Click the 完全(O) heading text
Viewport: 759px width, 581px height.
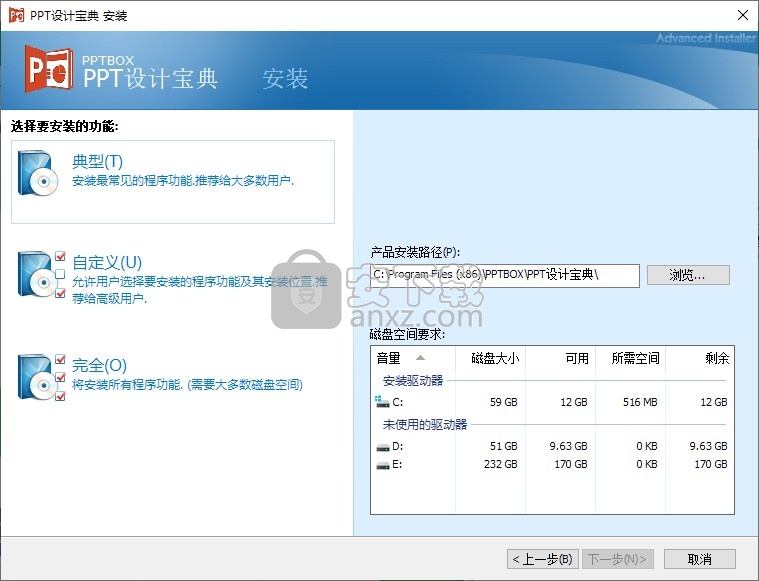tap(99, 365)
